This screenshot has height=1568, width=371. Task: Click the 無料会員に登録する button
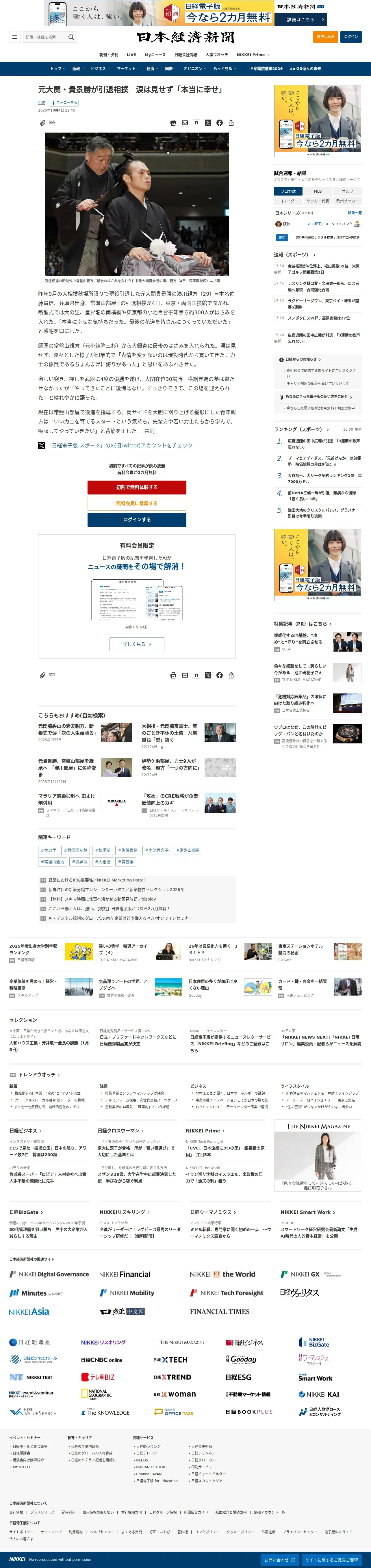[137, 503]
